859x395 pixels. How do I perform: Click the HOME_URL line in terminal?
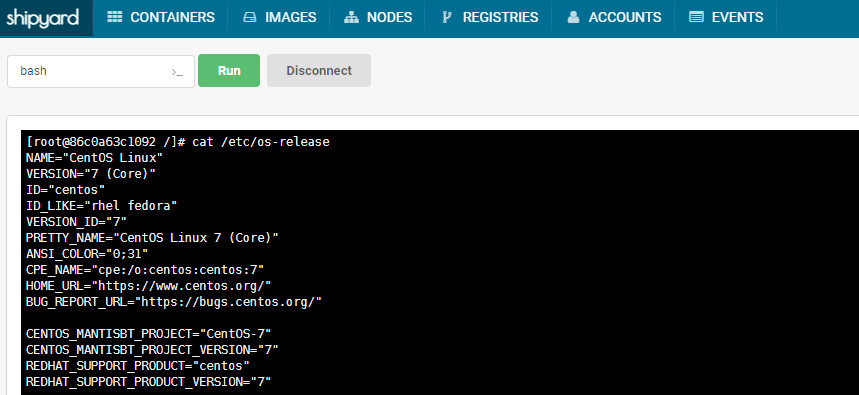coord(148,285)
